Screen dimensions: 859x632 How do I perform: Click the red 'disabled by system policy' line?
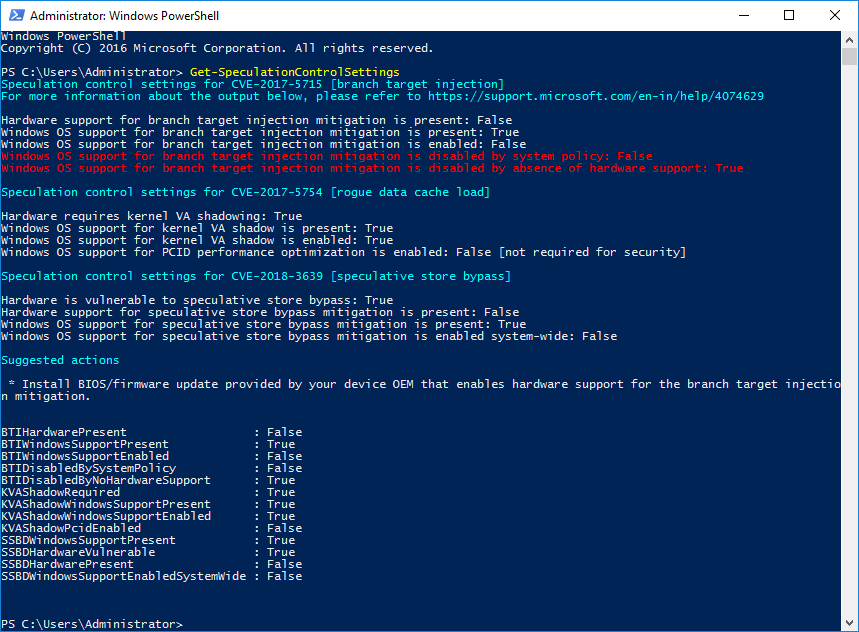326,156
